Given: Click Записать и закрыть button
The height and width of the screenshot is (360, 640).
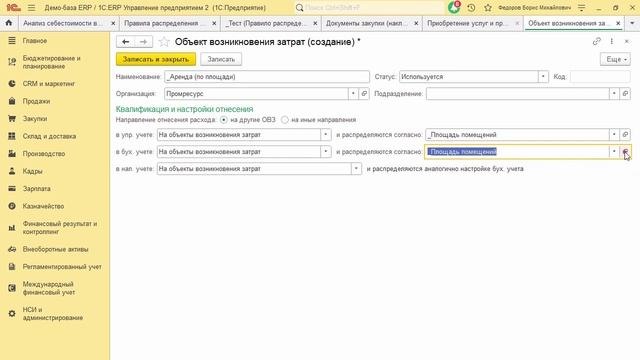Looking at the screenshot, I should (x=156, y=59).
